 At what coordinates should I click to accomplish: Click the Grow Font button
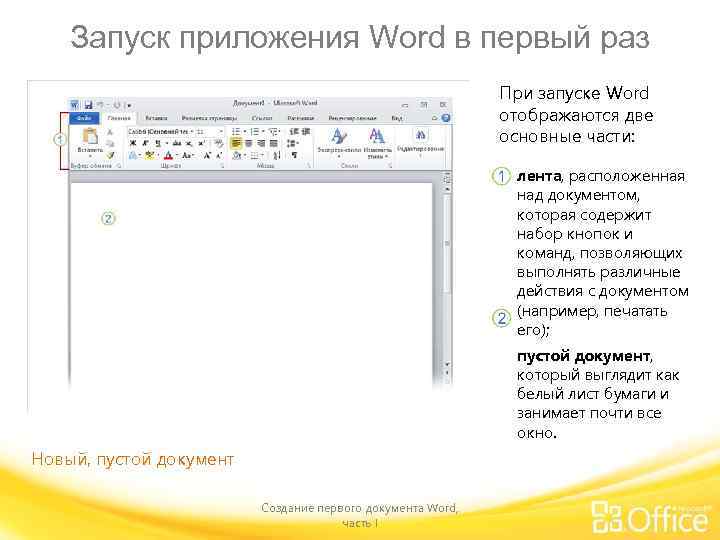point(207,155)
